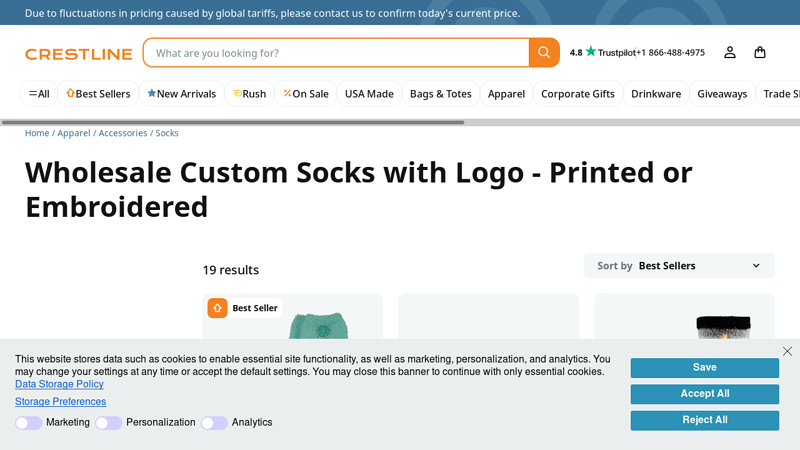This screenshot has width=800, height=450.
Task: Select the Apparel nav item
Action: (x=506, y=94)
